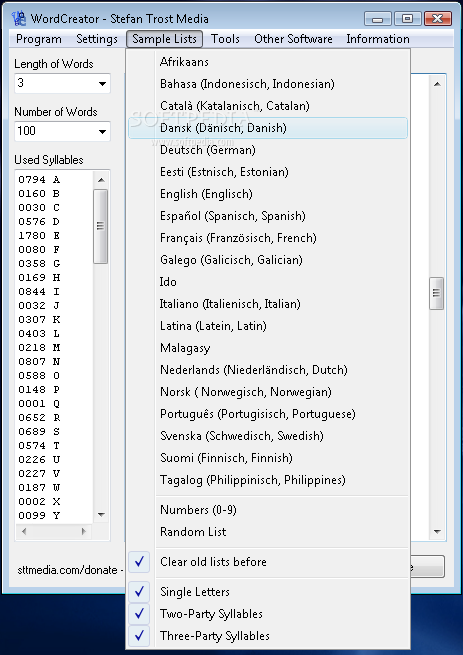Click the up arrow of syllables scrollbar

coord(101,180)
